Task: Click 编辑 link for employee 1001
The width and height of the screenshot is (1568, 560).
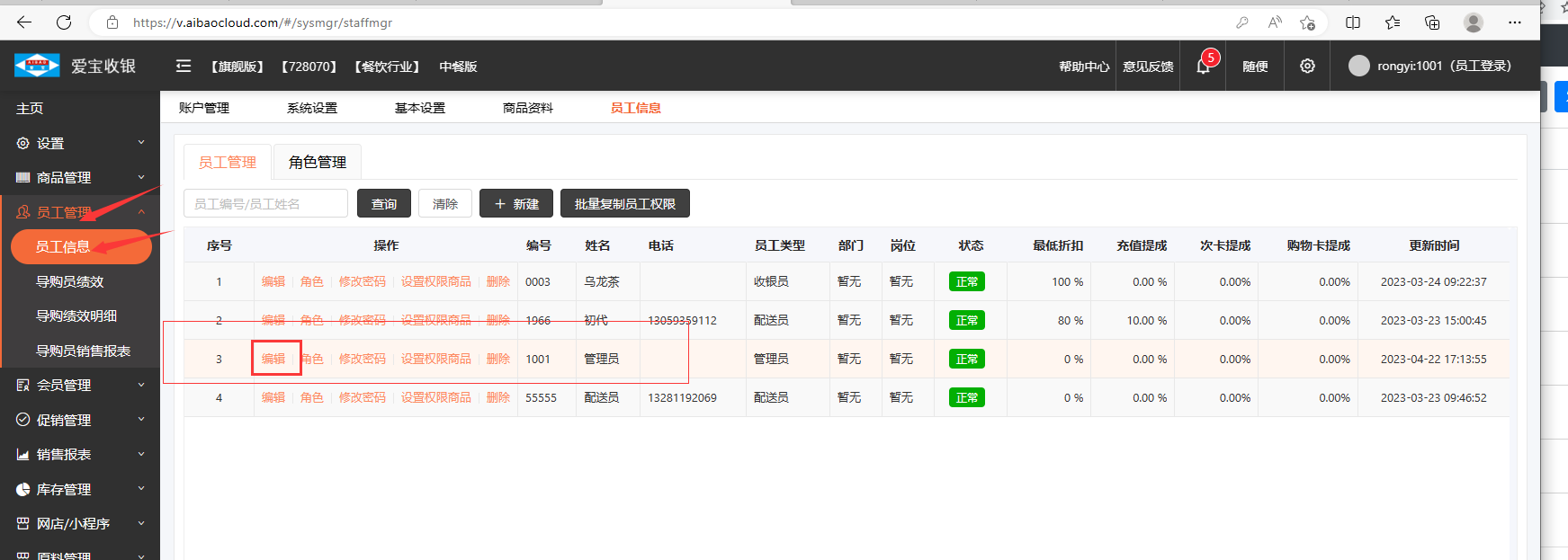Action: (273, 360)
